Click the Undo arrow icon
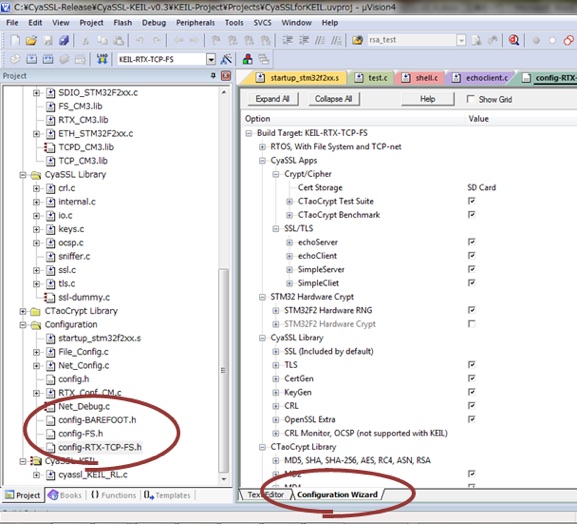Viewport: 577px width, 524px height. (139, 40)
